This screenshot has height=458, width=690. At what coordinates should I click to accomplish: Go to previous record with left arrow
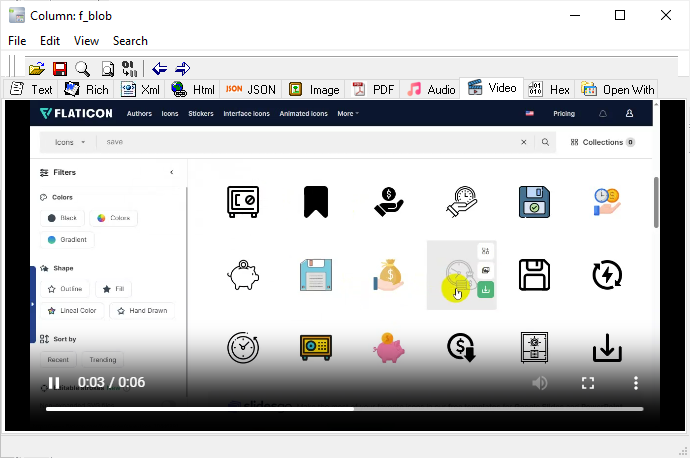point(160,69)
